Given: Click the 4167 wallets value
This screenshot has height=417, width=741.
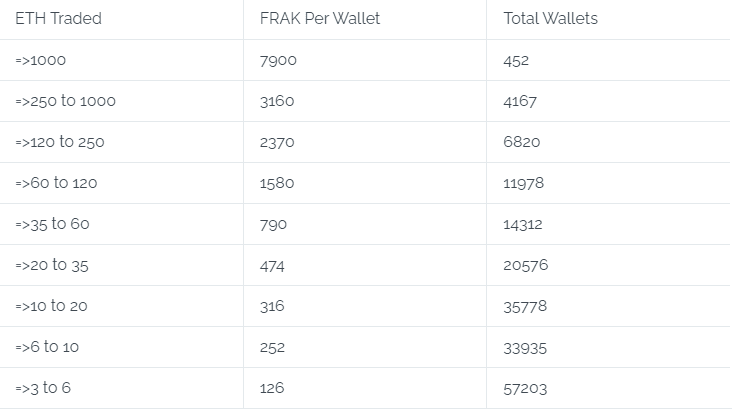Looking at the screenshot, I should tap(520, 101).
